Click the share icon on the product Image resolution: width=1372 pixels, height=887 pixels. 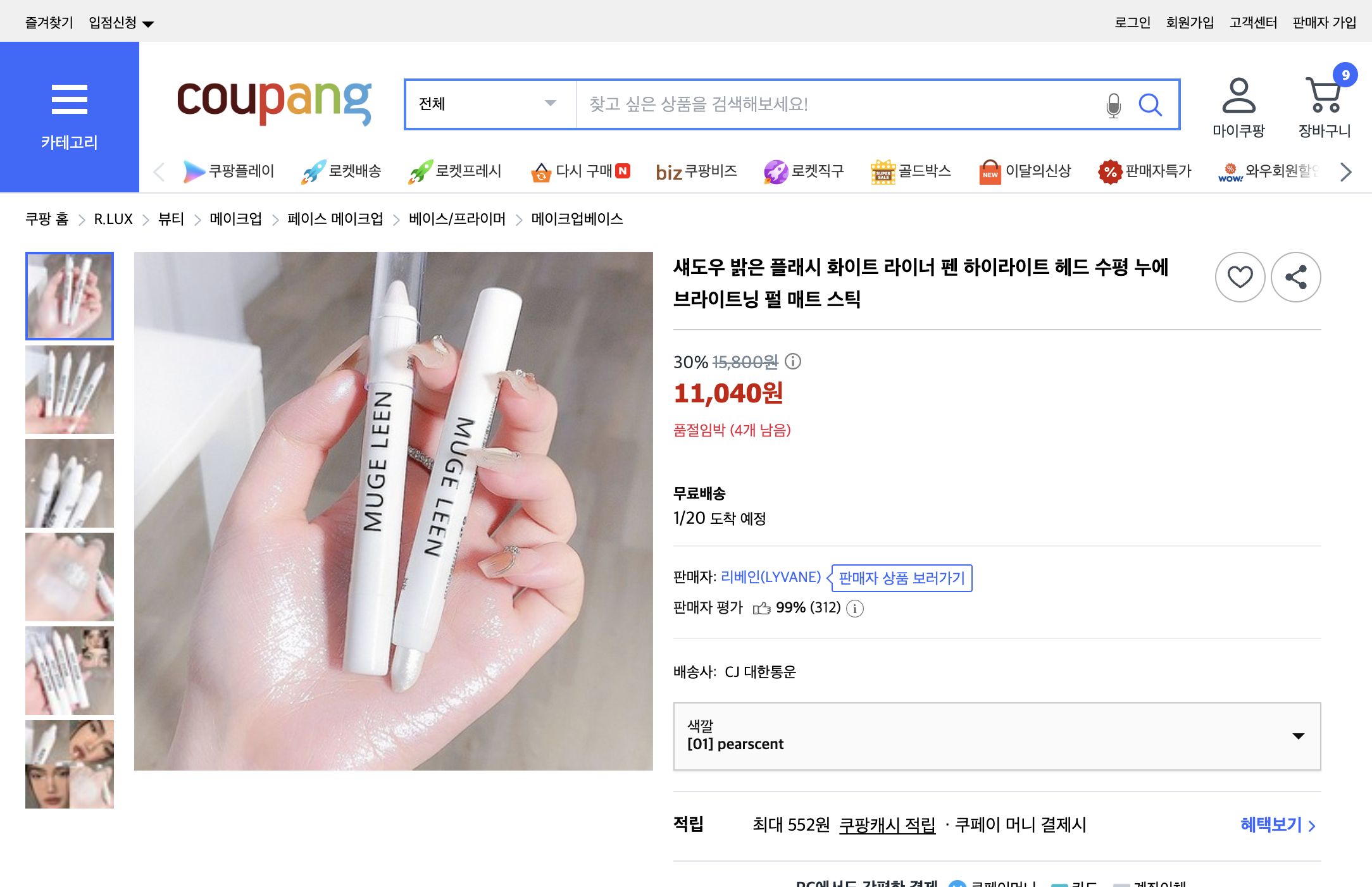1295,277
